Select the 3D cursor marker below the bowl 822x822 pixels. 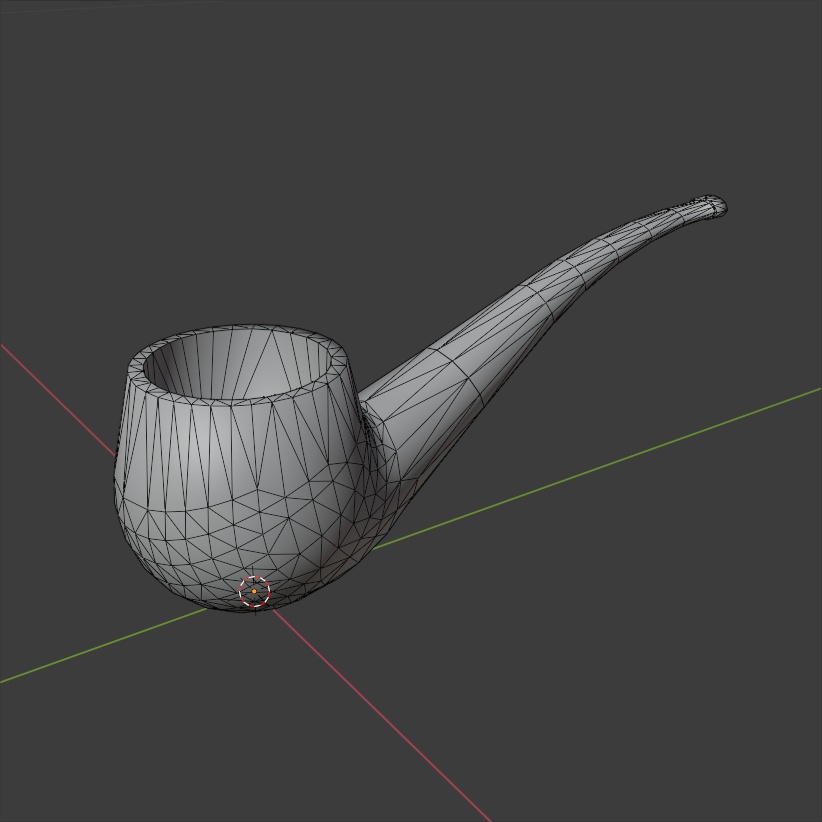pyautogui.click(x=253, y=592)
